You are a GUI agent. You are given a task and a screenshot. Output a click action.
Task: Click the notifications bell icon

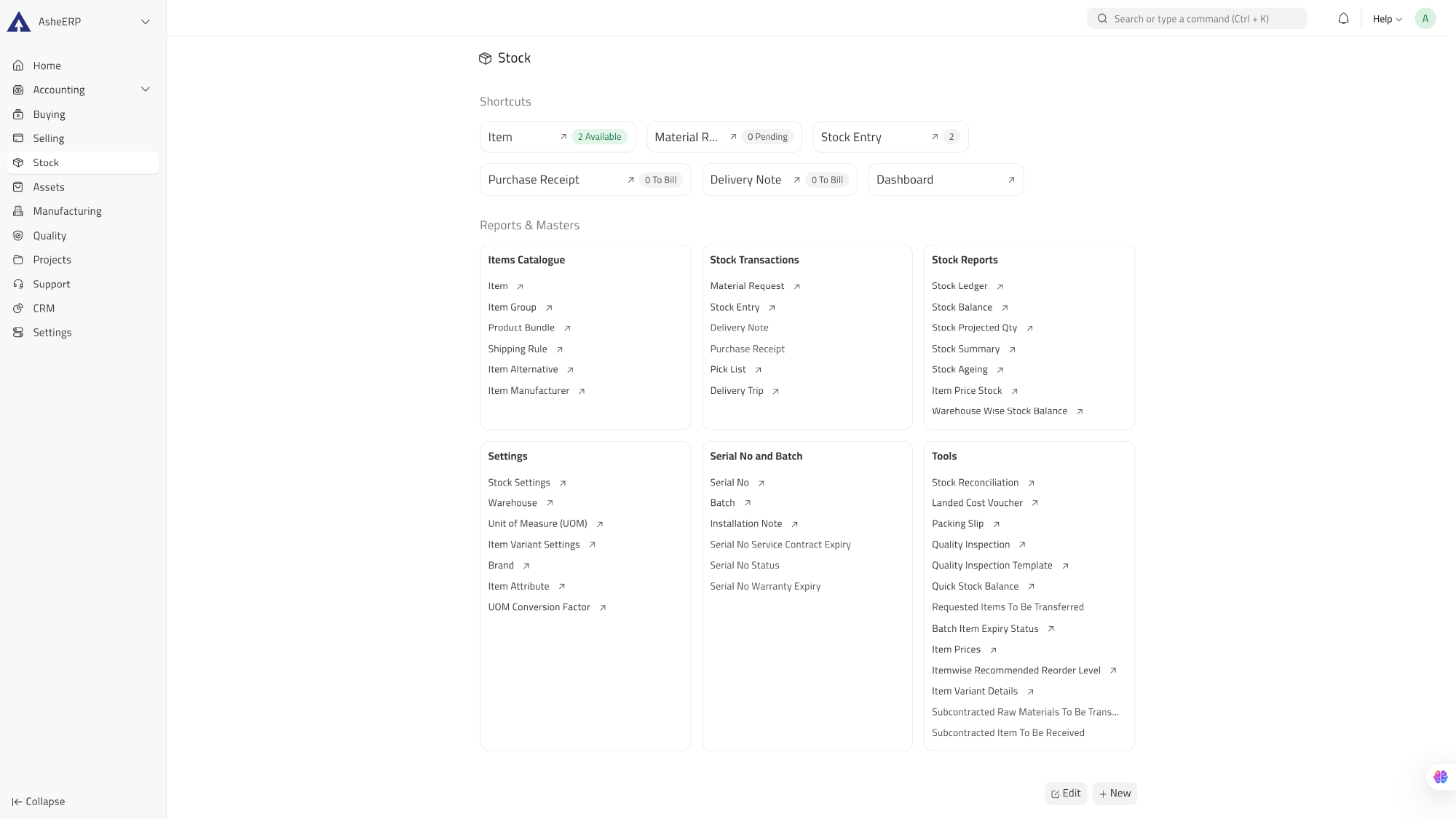coord(1343,19)
